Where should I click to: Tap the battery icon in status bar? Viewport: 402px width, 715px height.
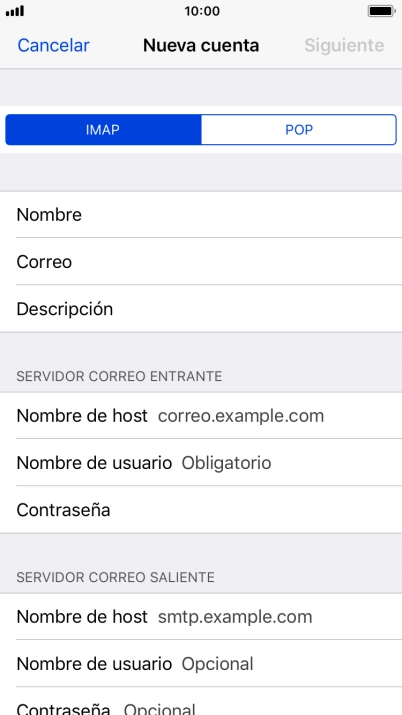[381, 11]
